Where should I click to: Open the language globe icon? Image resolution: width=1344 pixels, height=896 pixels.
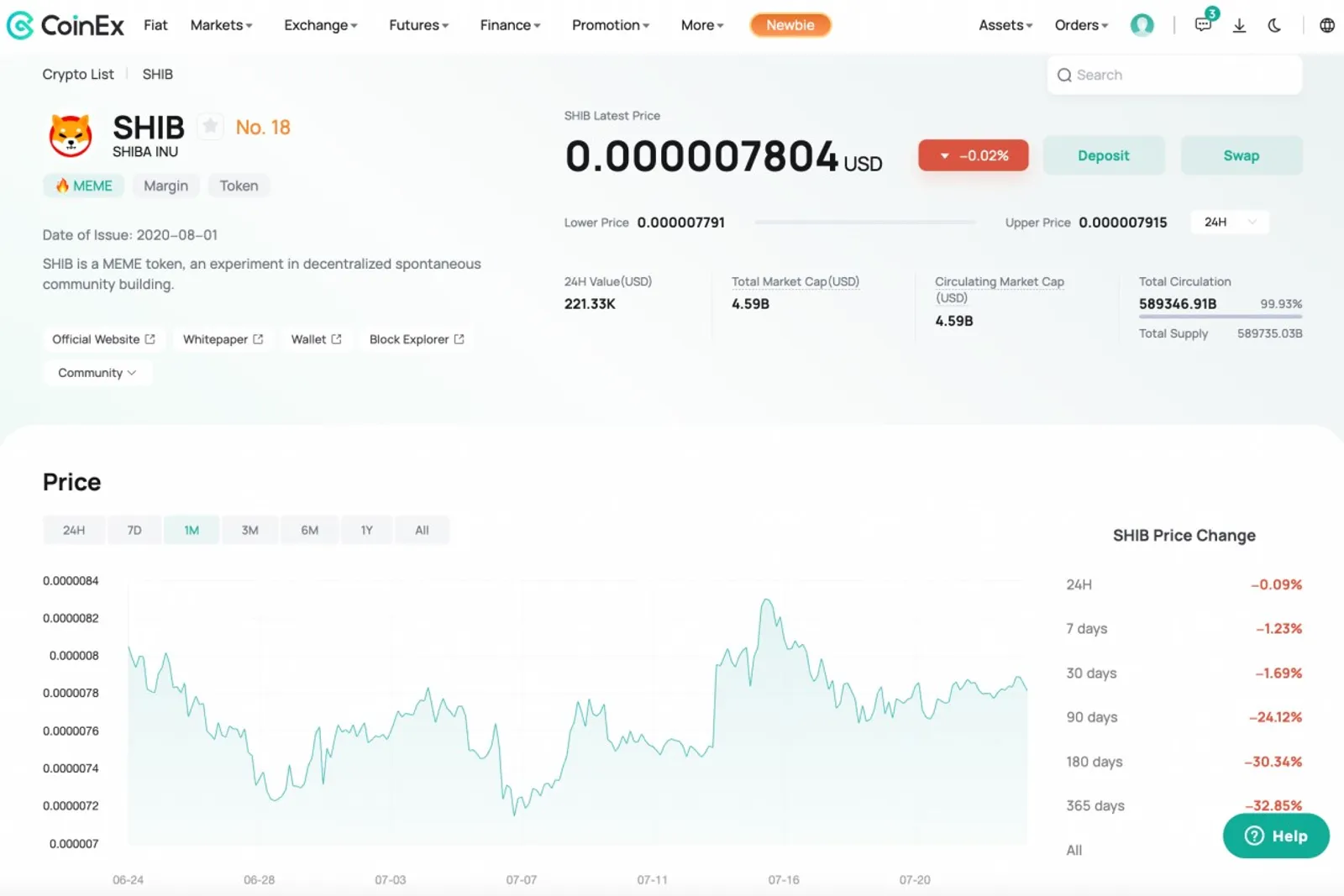1327,25
